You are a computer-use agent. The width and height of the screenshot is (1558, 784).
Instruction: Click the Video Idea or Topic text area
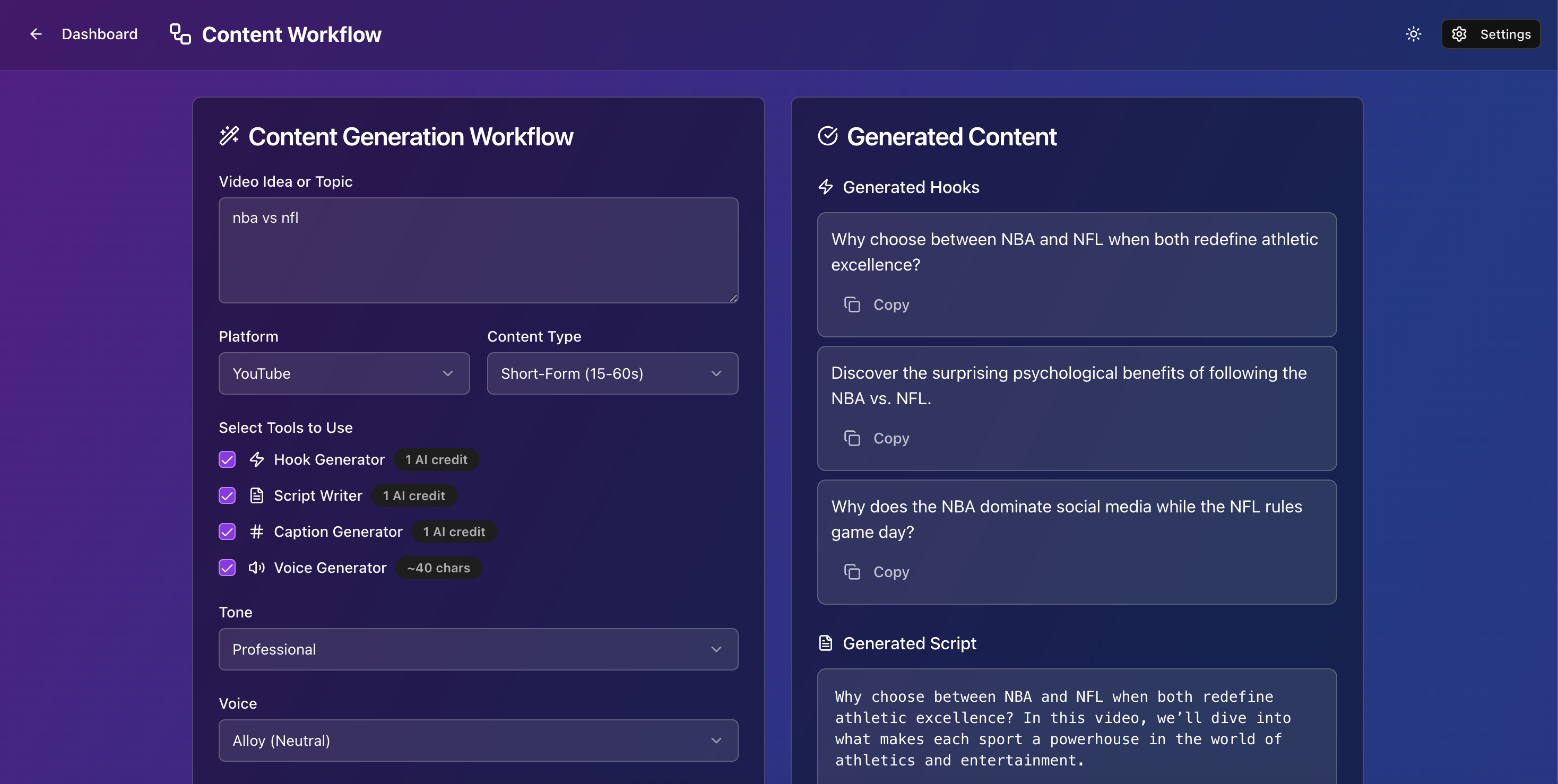[x=478, y=250]
